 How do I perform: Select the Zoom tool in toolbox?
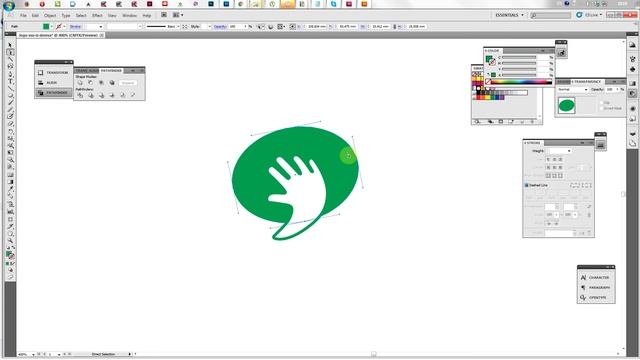[x=10, y=240]
